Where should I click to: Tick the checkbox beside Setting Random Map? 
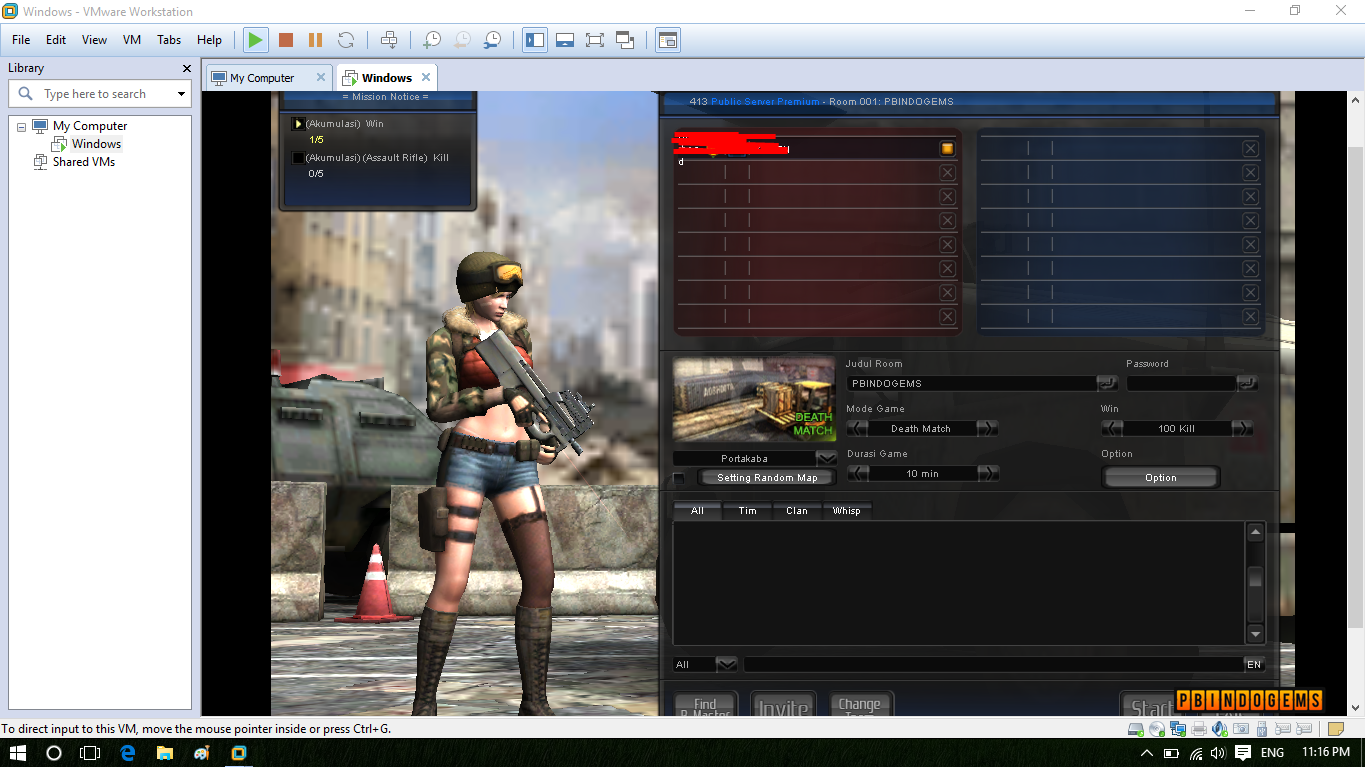pos(679,478)
